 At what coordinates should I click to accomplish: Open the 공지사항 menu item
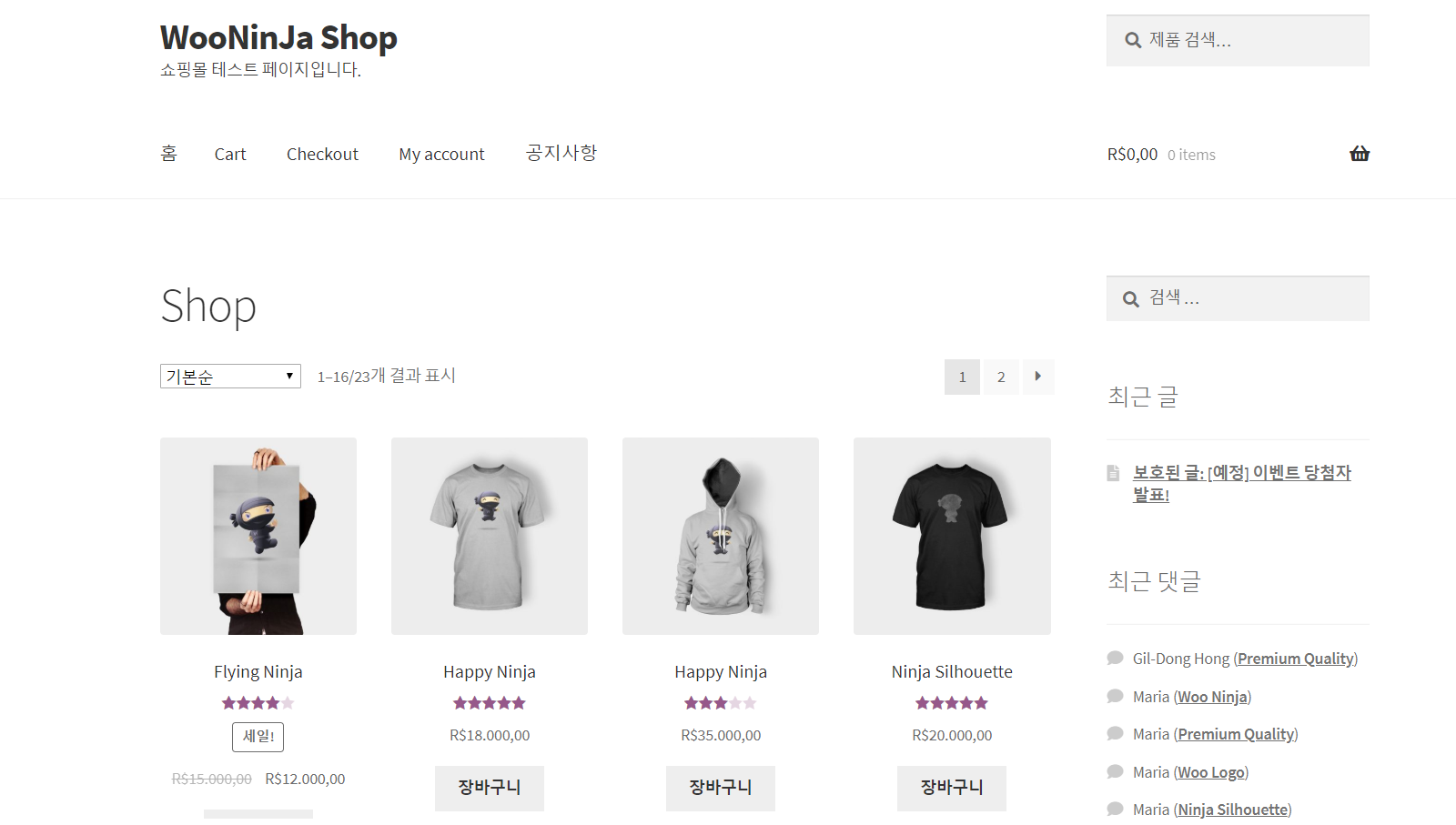pyautogui.click(x=561, y=153)
